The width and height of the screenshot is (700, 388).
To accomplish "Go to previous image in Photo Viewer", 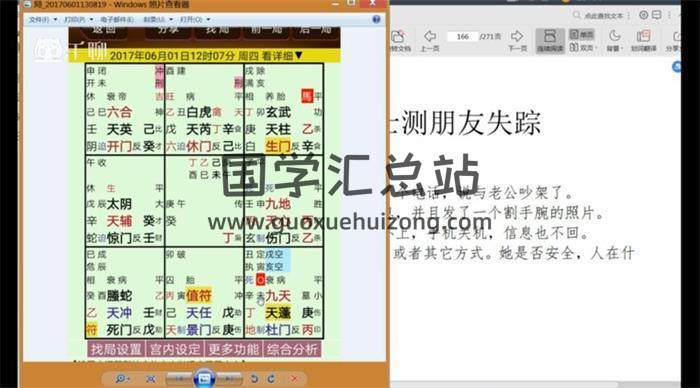I will point(179,379).
